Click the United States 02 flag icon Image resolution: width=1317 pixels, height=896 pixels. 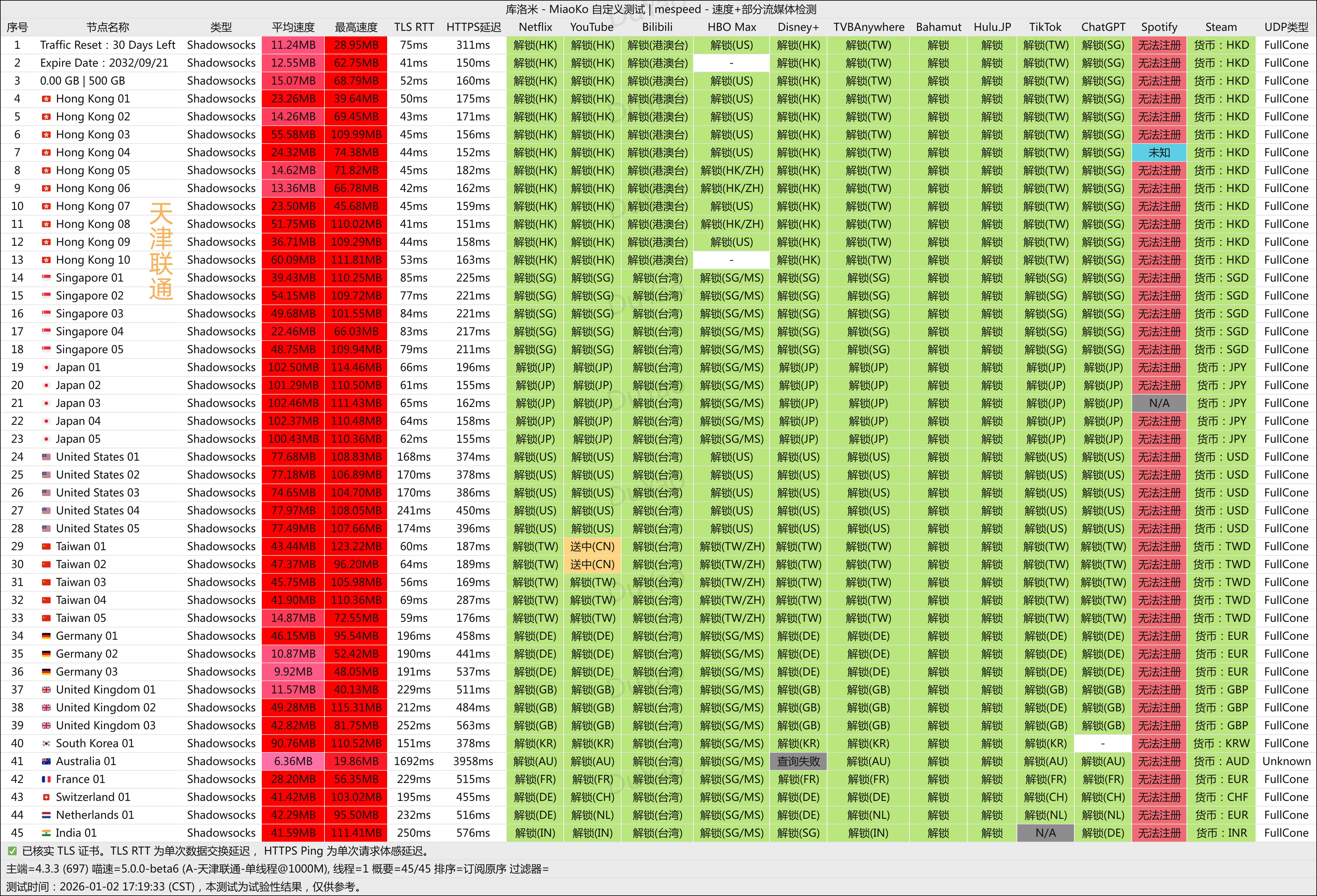47,475
